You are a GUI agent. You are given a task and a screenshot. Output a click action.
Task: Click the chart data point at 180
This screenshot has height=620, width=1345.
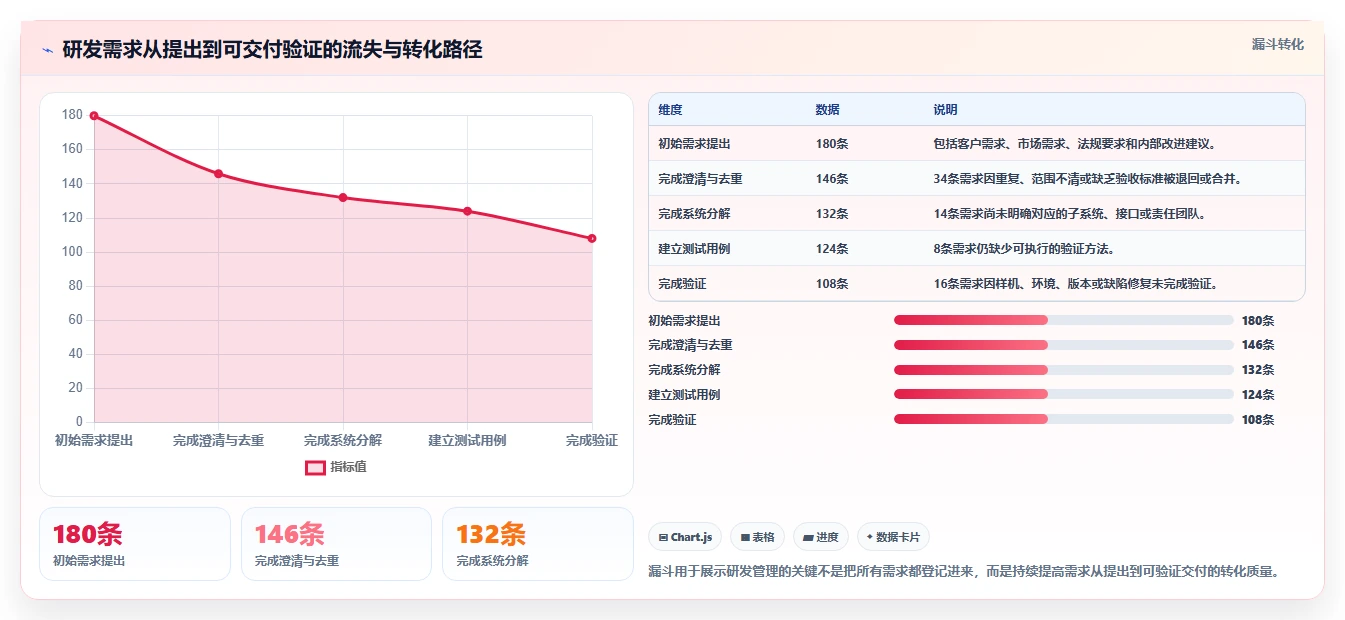(x=94, y=116)
